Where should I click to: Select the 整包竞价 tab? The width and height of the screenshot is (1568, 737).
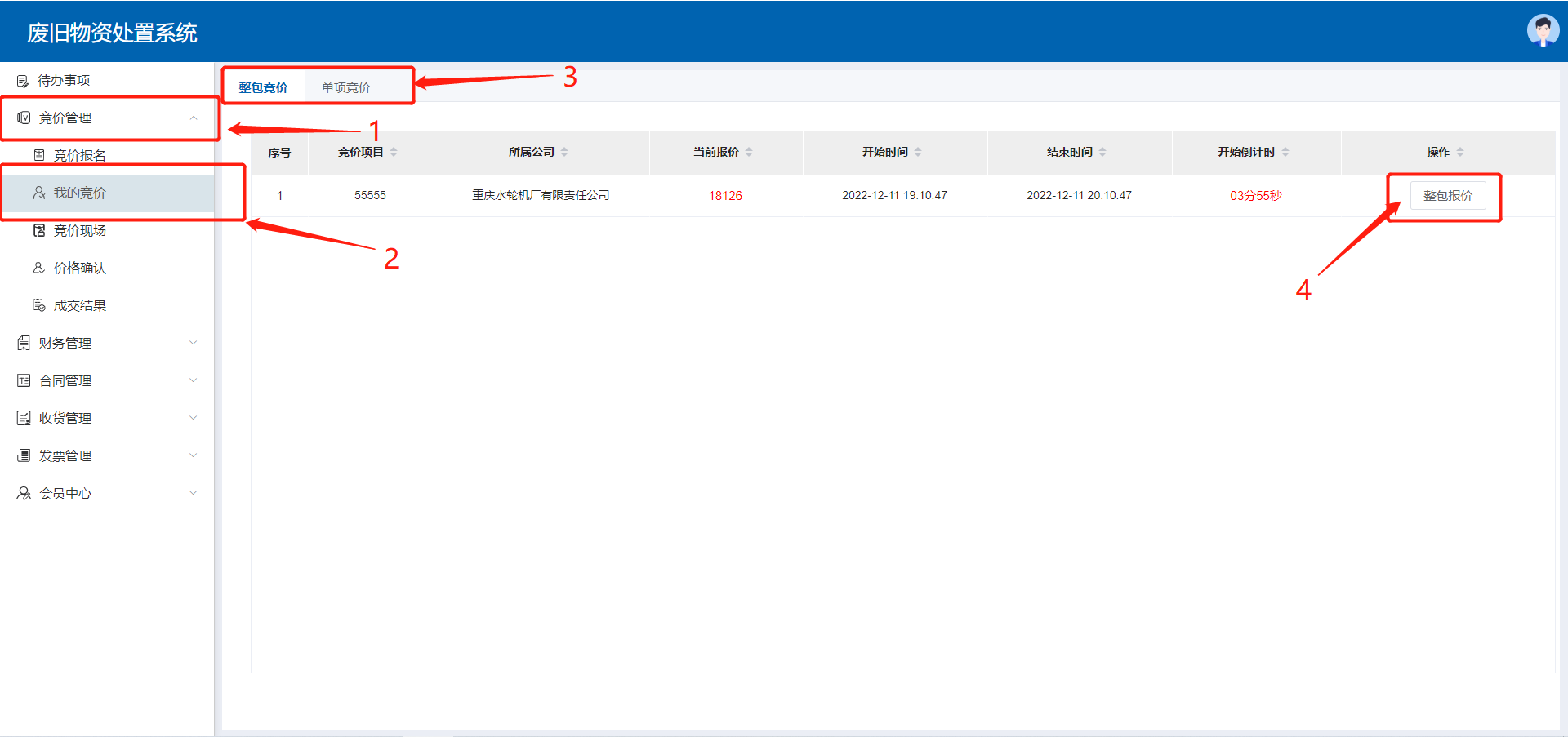click(x=263, y=87)
